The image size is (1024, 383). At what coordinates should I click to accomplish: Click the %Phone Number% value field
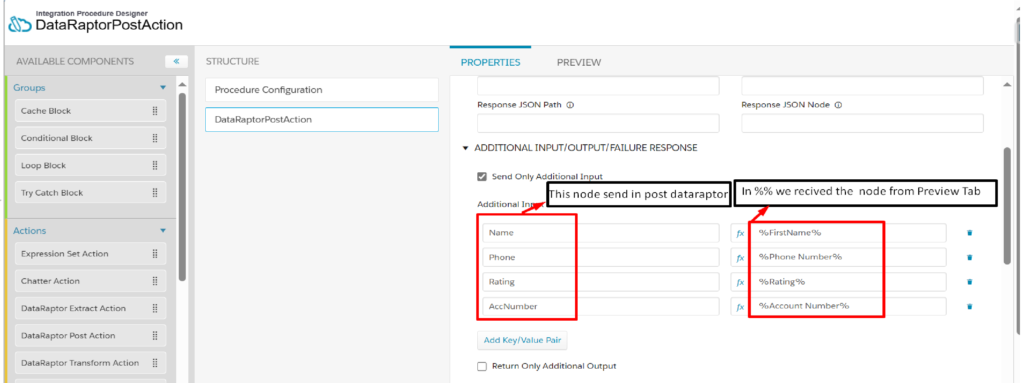coord(849,258)
